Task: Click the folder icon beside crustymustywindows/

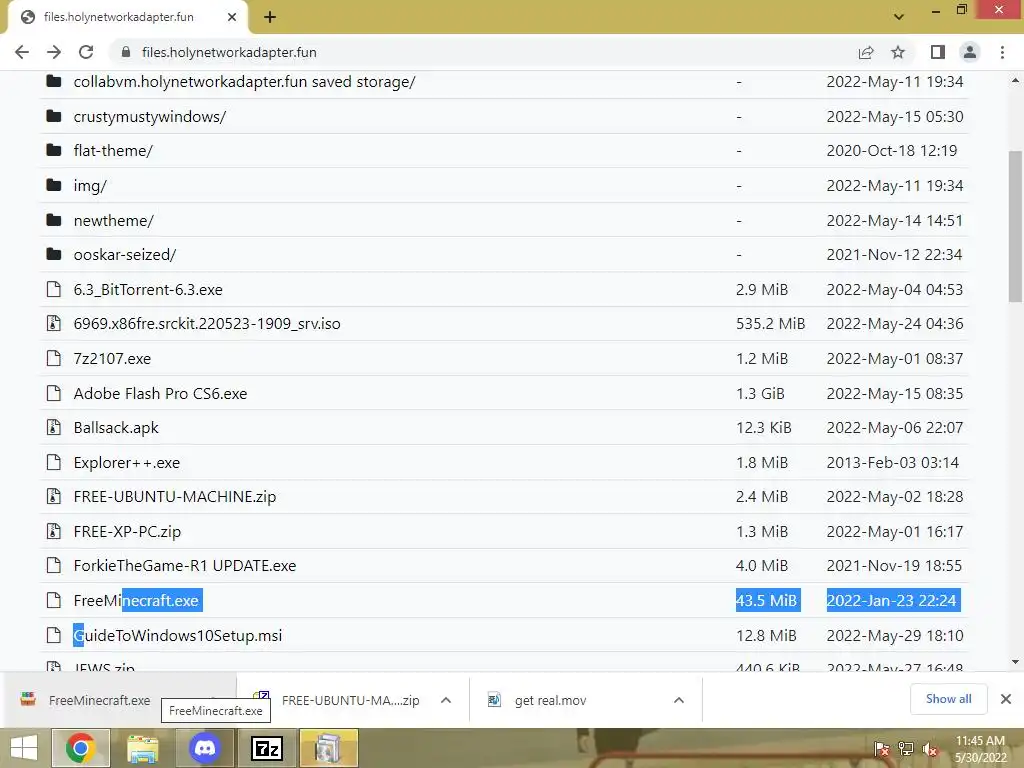Action: (54, 116)
